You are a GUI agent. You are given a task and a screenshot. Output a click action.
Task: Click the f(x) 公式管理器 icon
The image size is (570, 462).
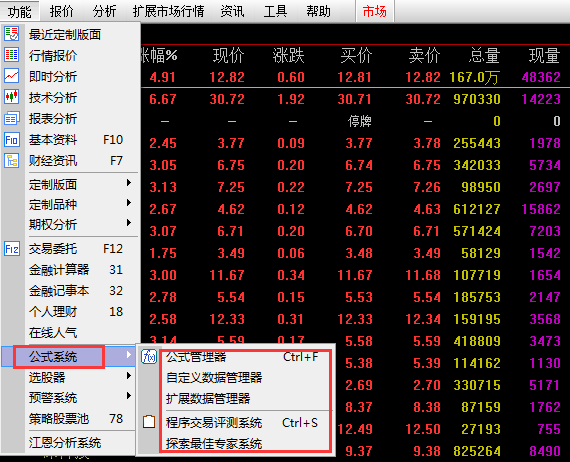click(x=149, y=357)
